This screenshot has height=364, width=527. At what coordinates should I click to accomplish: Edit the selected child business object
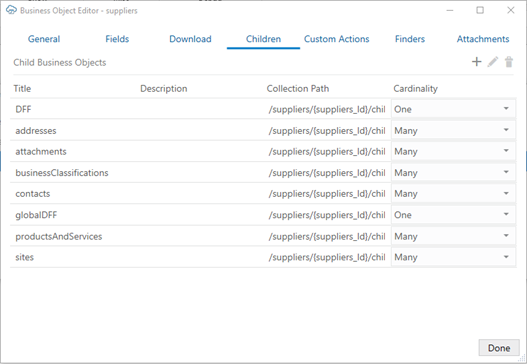(x=493, y=62)
